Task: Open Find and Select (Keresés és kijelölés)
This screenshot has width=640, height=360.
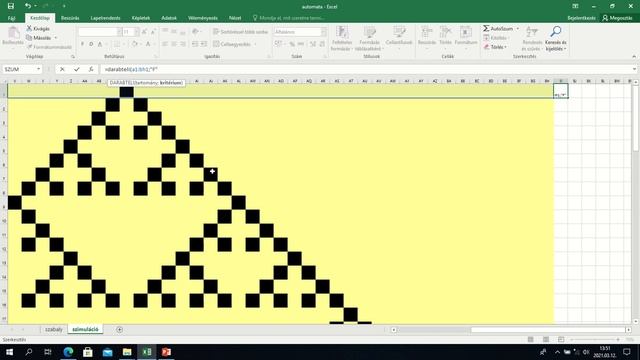Action: click(x=556, y=38)
